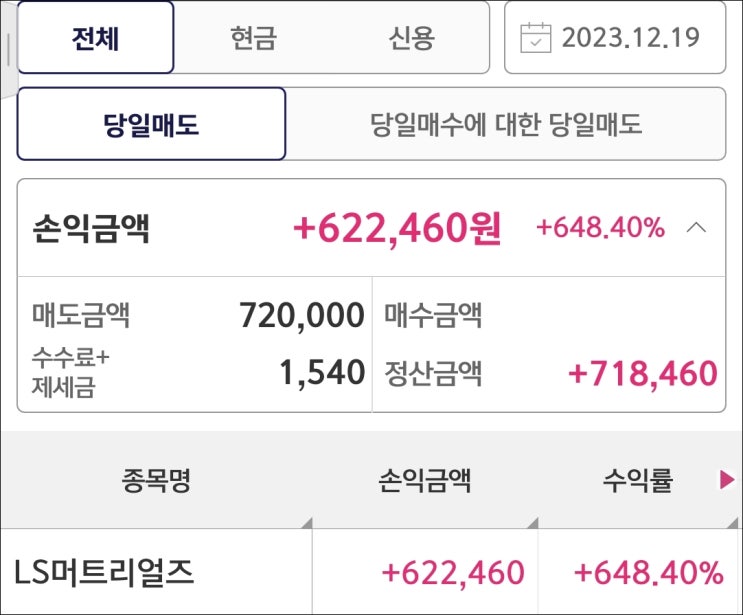Click the 수수료+제세금 value 1,540
743x615 pixels.
[x=322, y=374]
